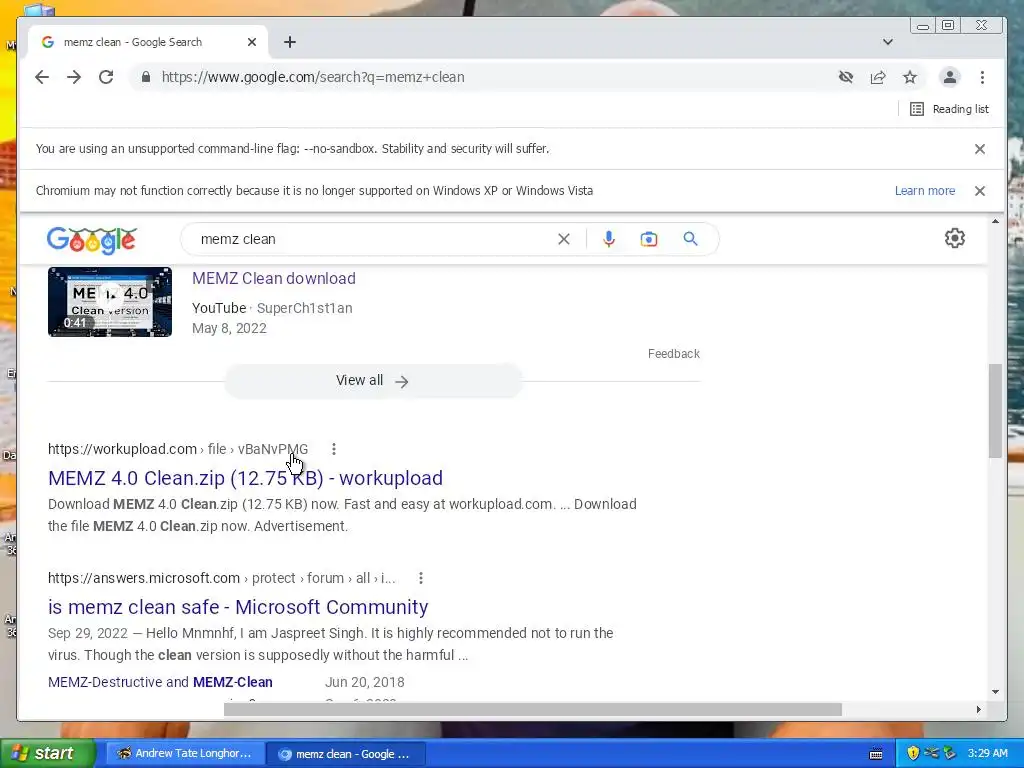Submit search with the magnifying glass icon

[690, 239]
